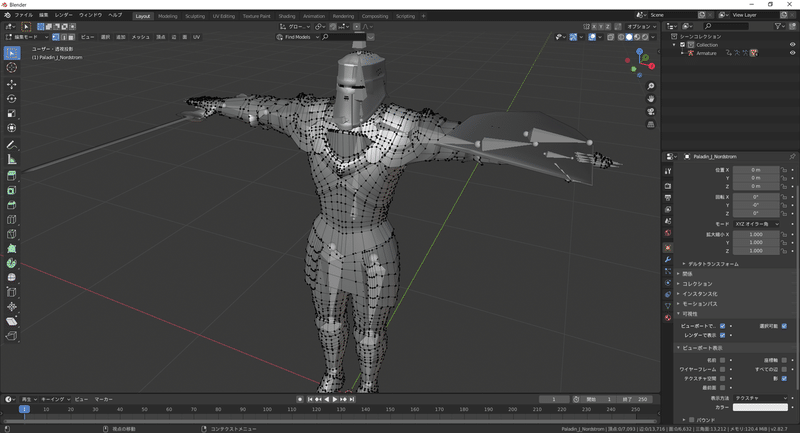Select the Inset Faces tool

pos(12,191)
